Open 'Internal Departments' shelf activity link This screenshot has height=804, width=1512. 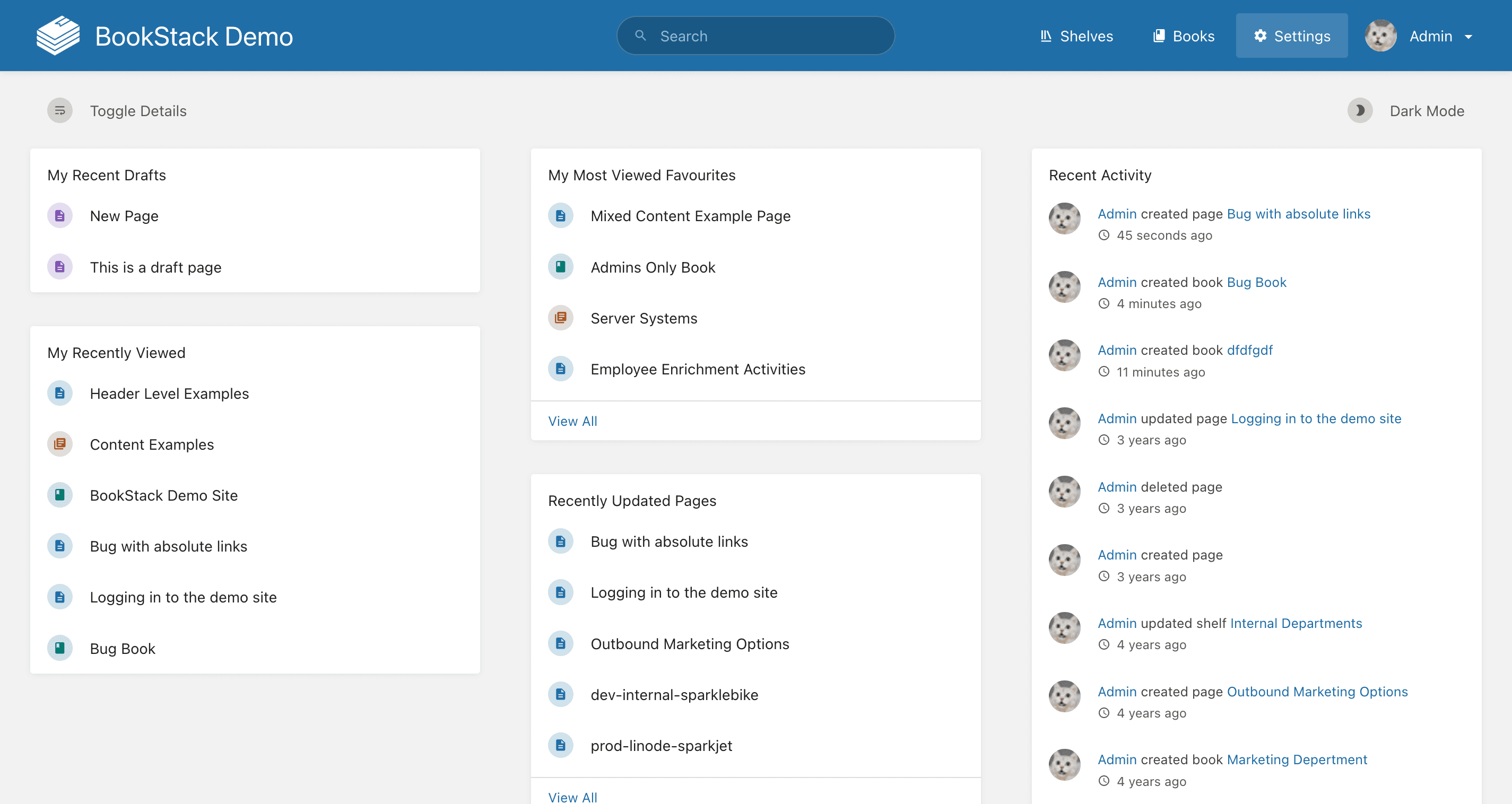point(1296,623)
